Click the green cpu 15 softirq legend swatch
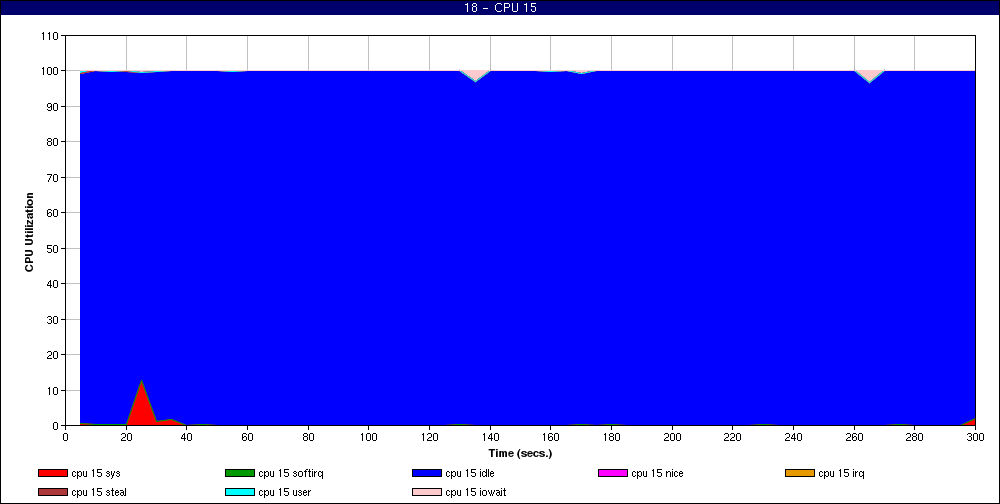 (x=240, y=473)
